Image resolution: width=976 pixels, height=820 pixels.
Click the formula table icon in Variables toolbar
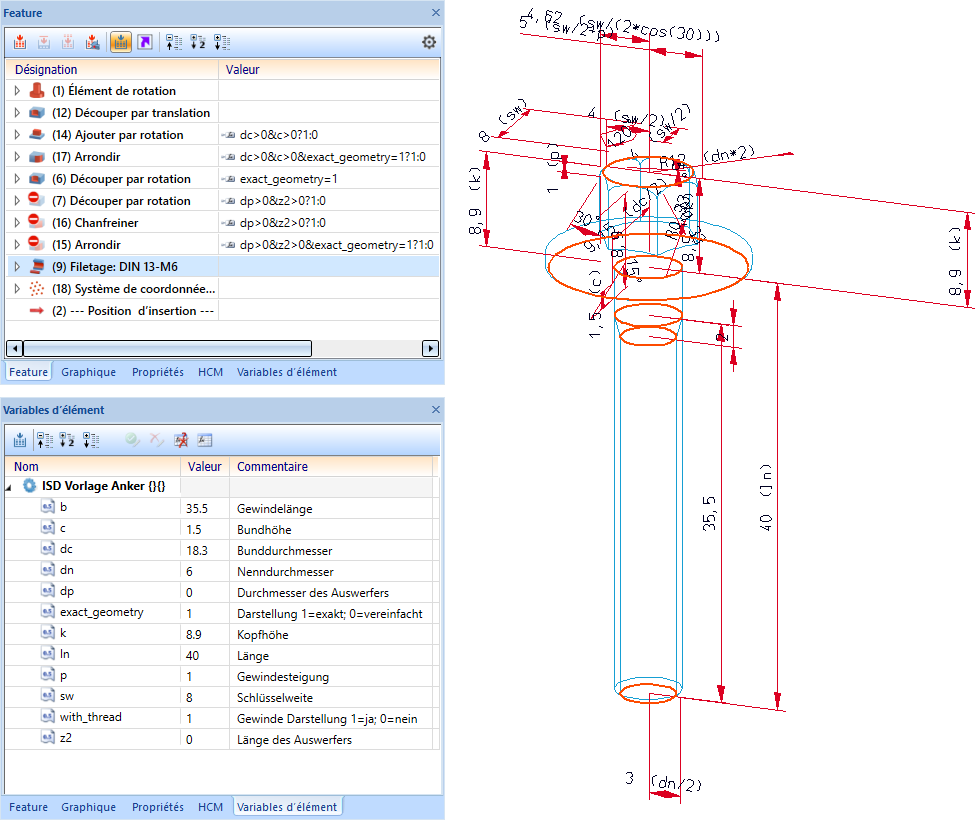[205, 440]
